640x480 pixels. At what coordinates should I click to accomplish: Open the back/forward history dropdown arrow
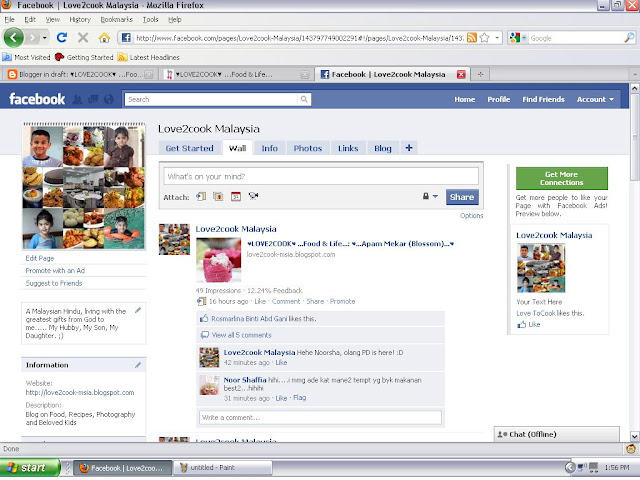pos(44,38)
